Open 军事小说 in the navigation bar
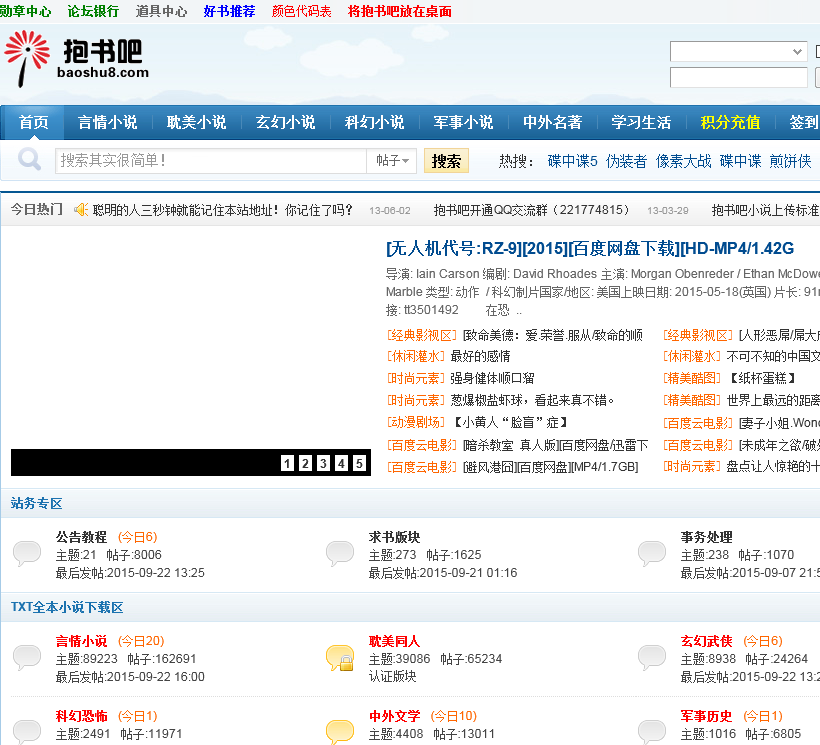 click(463, 122)
